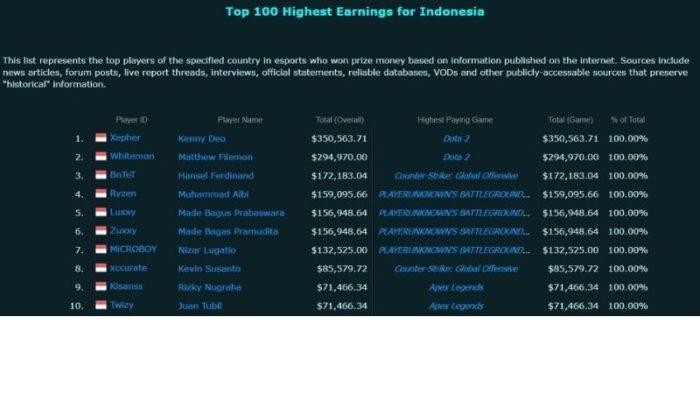This screenshot has height=394, width=700.
Task: Open the Zuxxy player ID link
Action: point(123,231)
